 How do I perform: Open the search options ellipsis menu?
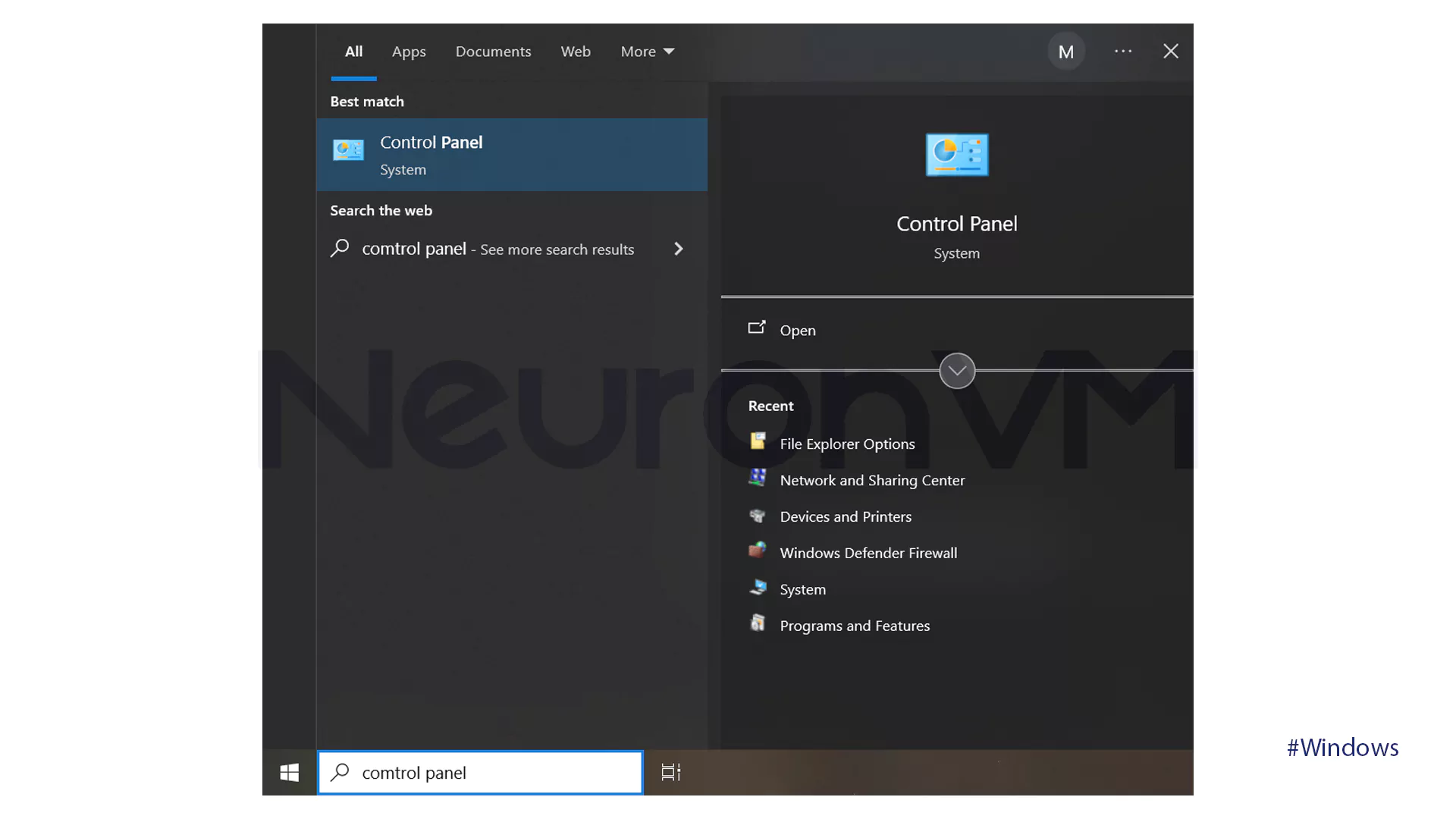(x=1123, y=51)
